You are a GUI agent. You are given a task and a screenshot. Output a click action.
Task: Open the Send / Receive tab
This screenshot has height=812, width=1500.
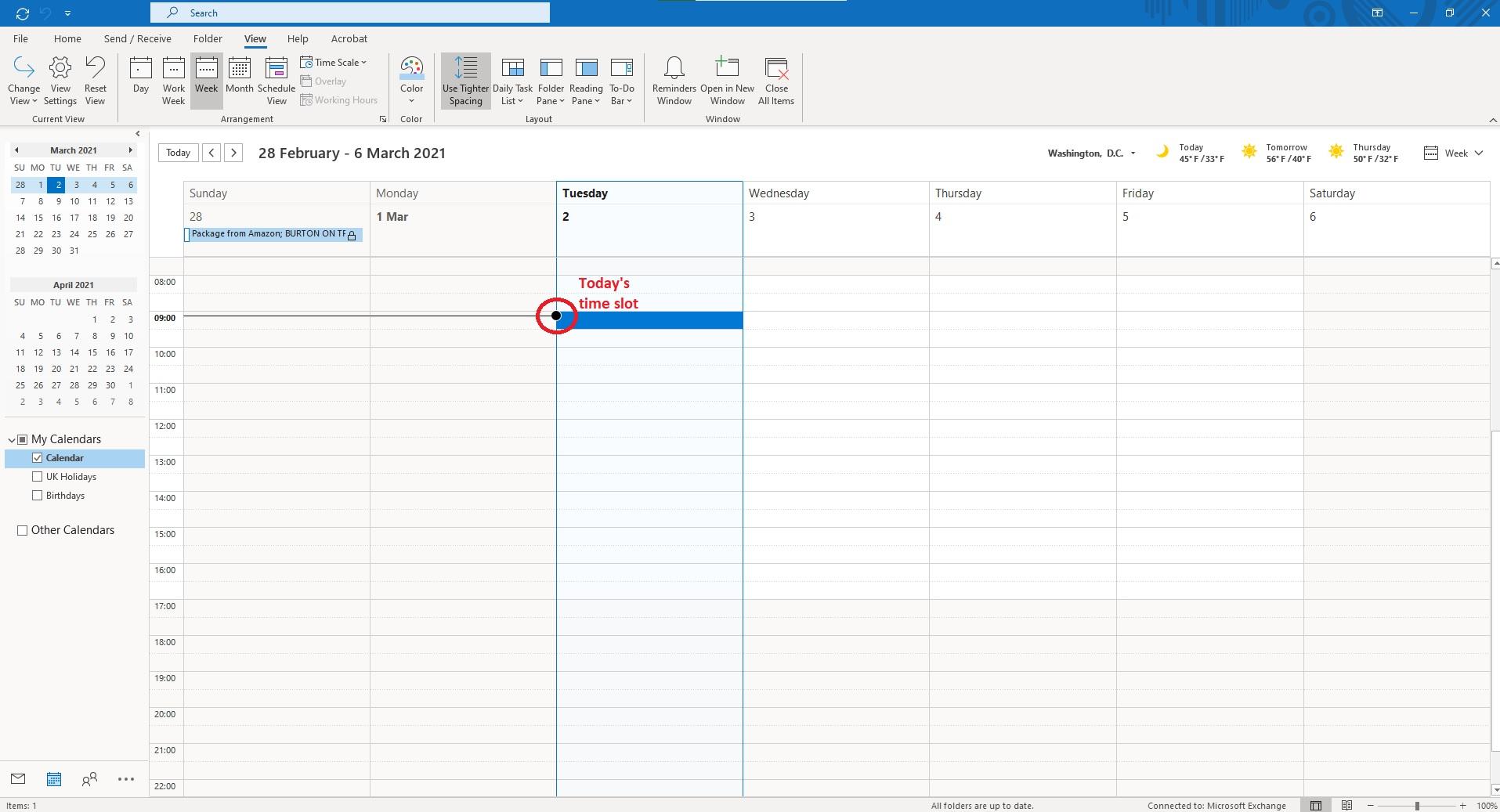pos(137,38)
